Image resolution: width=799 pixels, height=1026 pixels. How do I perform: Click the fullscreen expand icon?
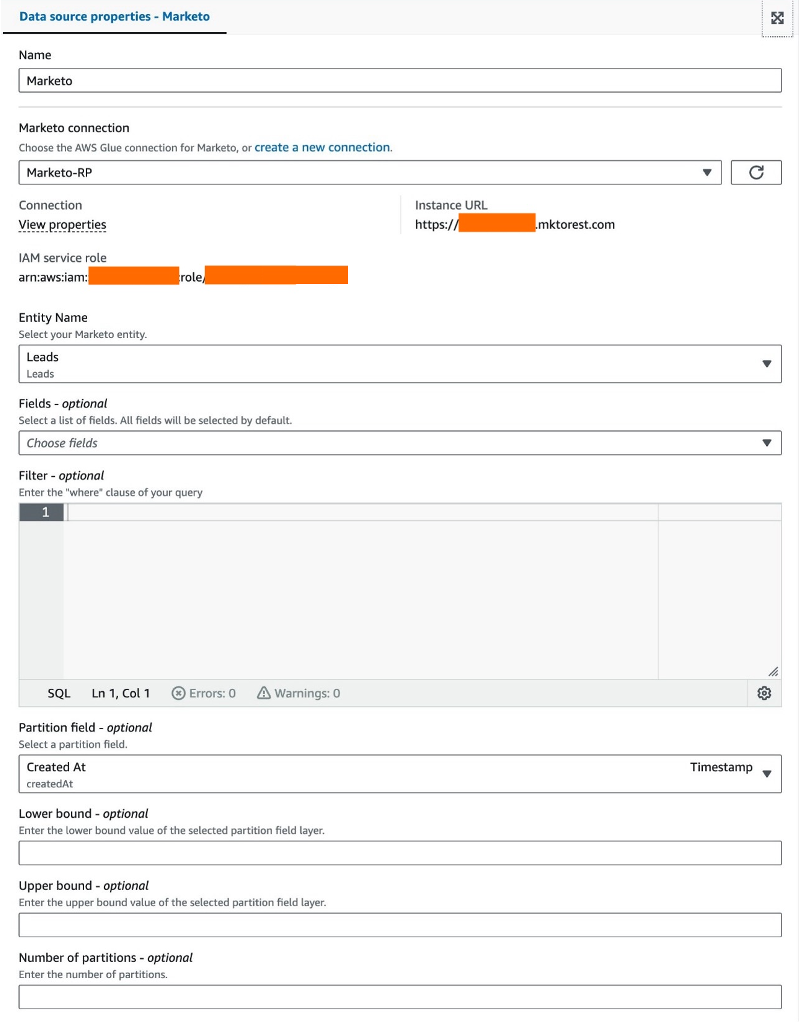click(775, 17)
